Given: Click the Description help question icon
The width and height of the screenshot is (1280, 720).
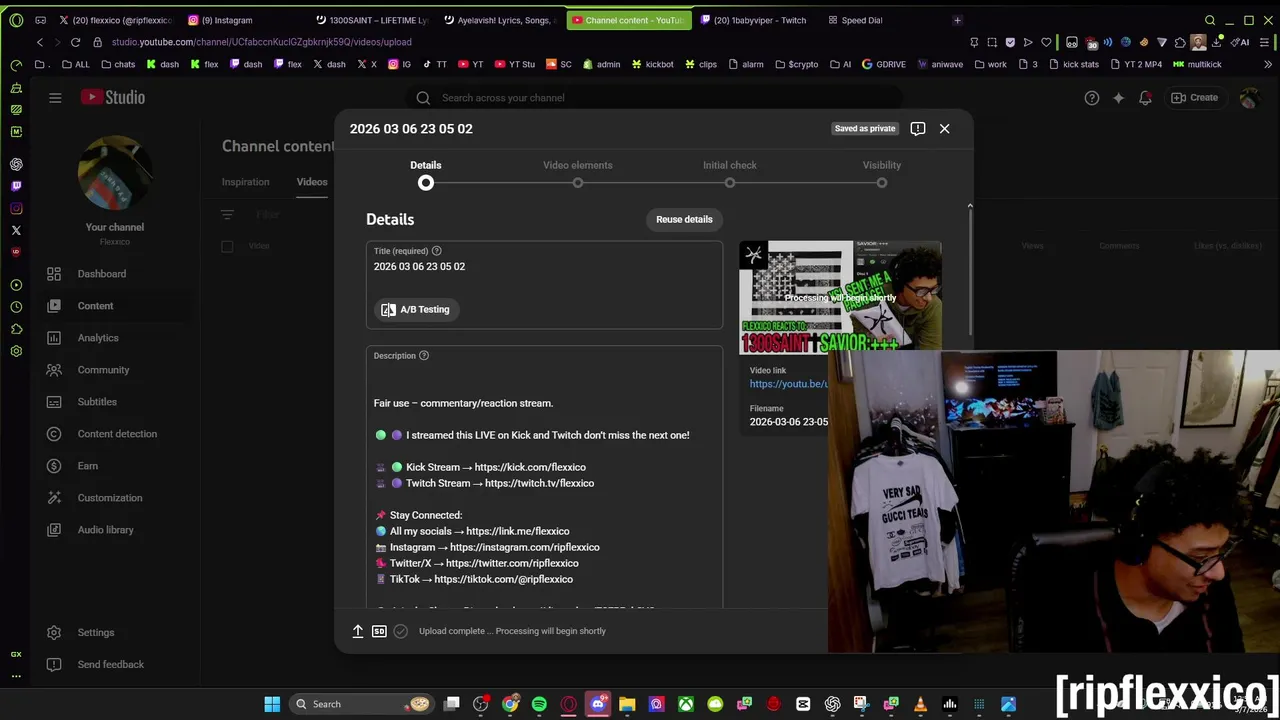Looking at the screenshot, I should point(424,356).
